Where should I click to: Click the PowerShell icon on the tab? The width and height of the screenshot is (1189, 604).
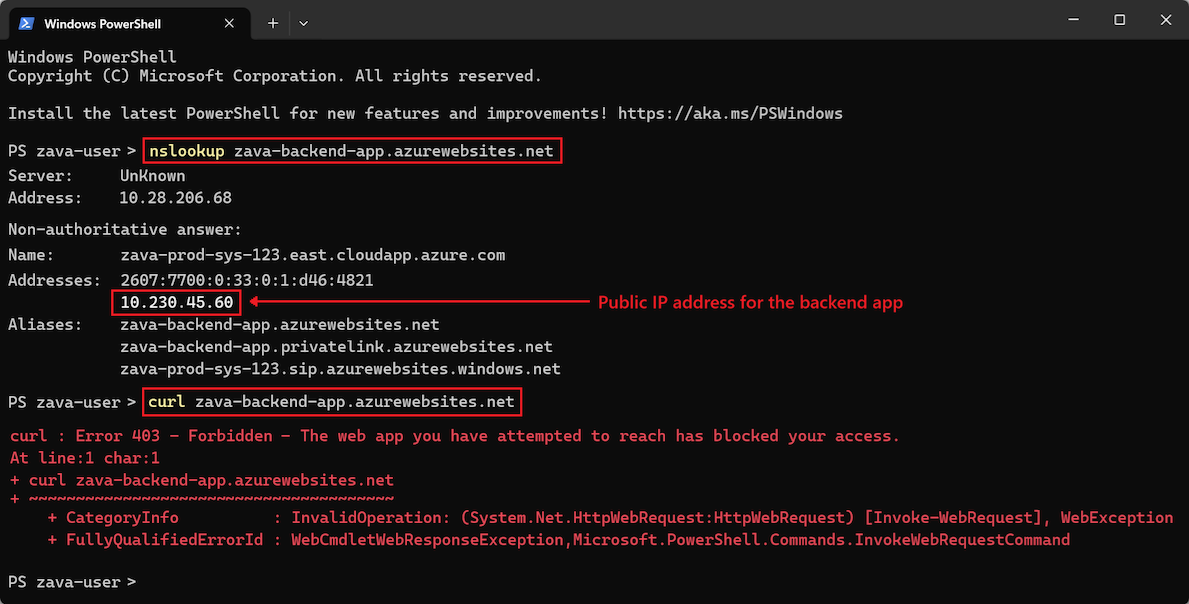[x=24, y=22]
